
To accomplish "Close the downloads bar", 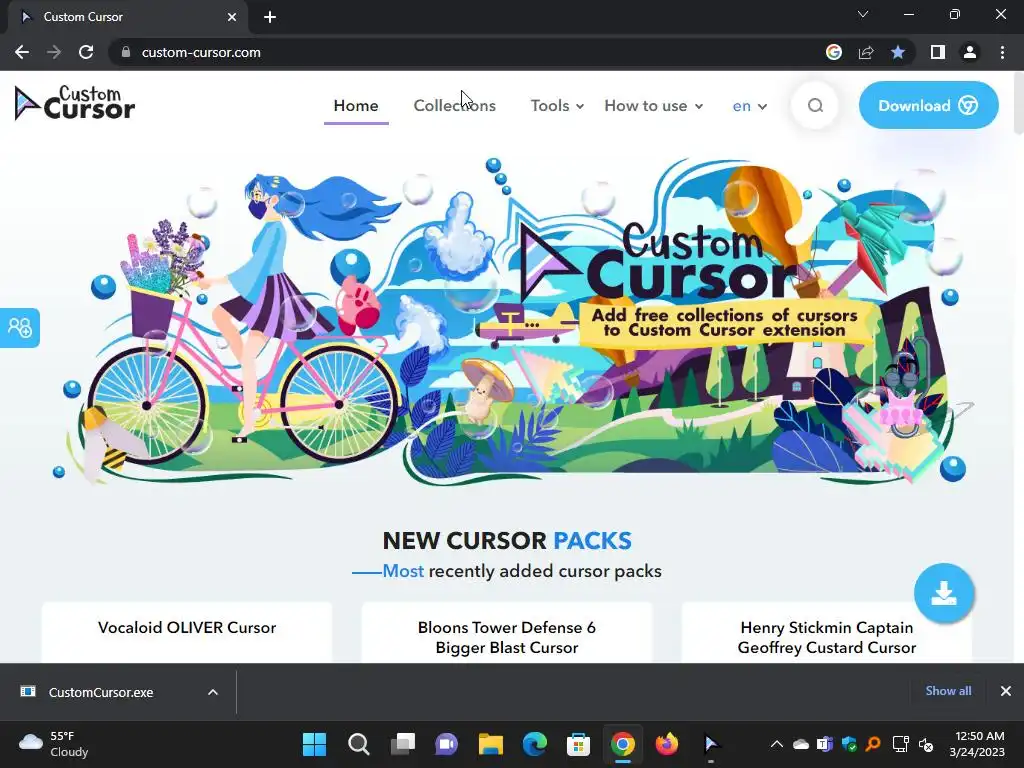I will [1006, 691].
